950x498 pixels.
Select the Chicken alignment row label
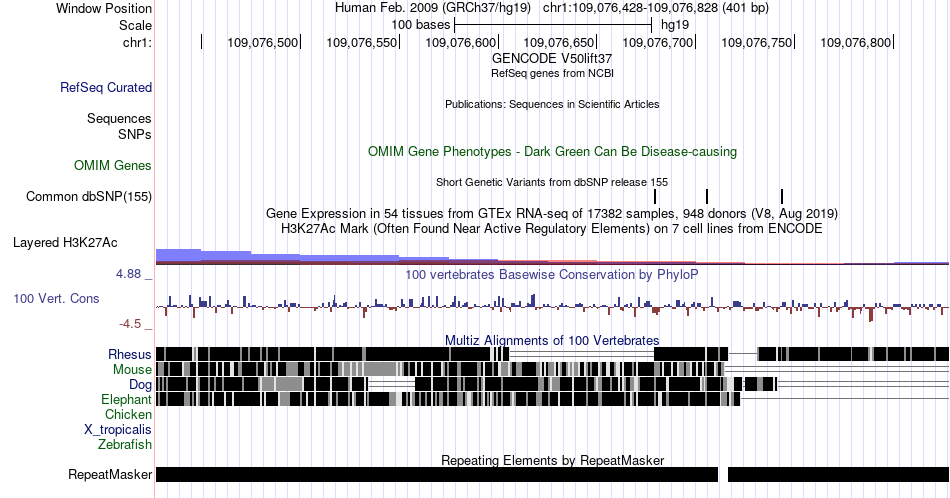(x=128, y=414)
